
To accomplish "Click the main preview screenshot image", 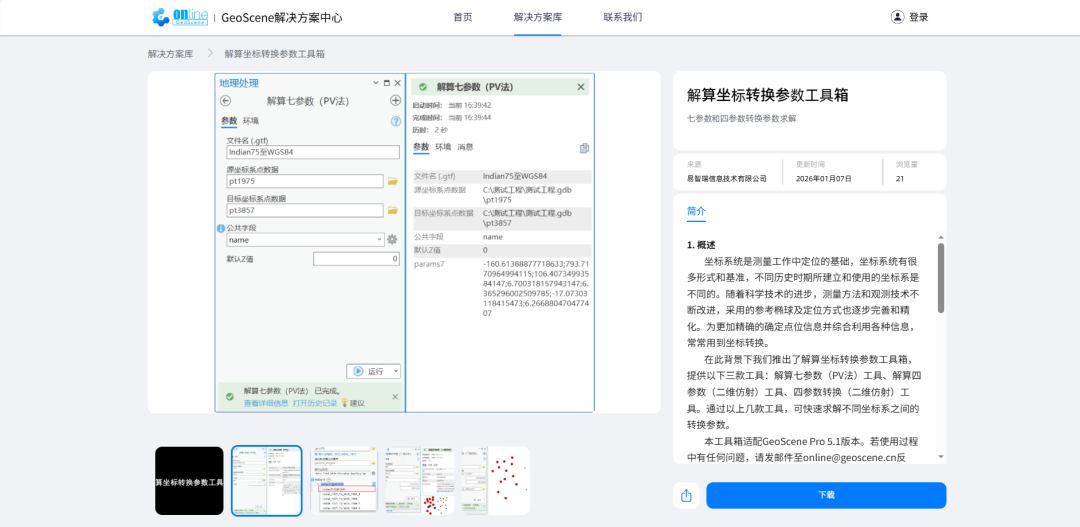I will (x=404, y=242).
